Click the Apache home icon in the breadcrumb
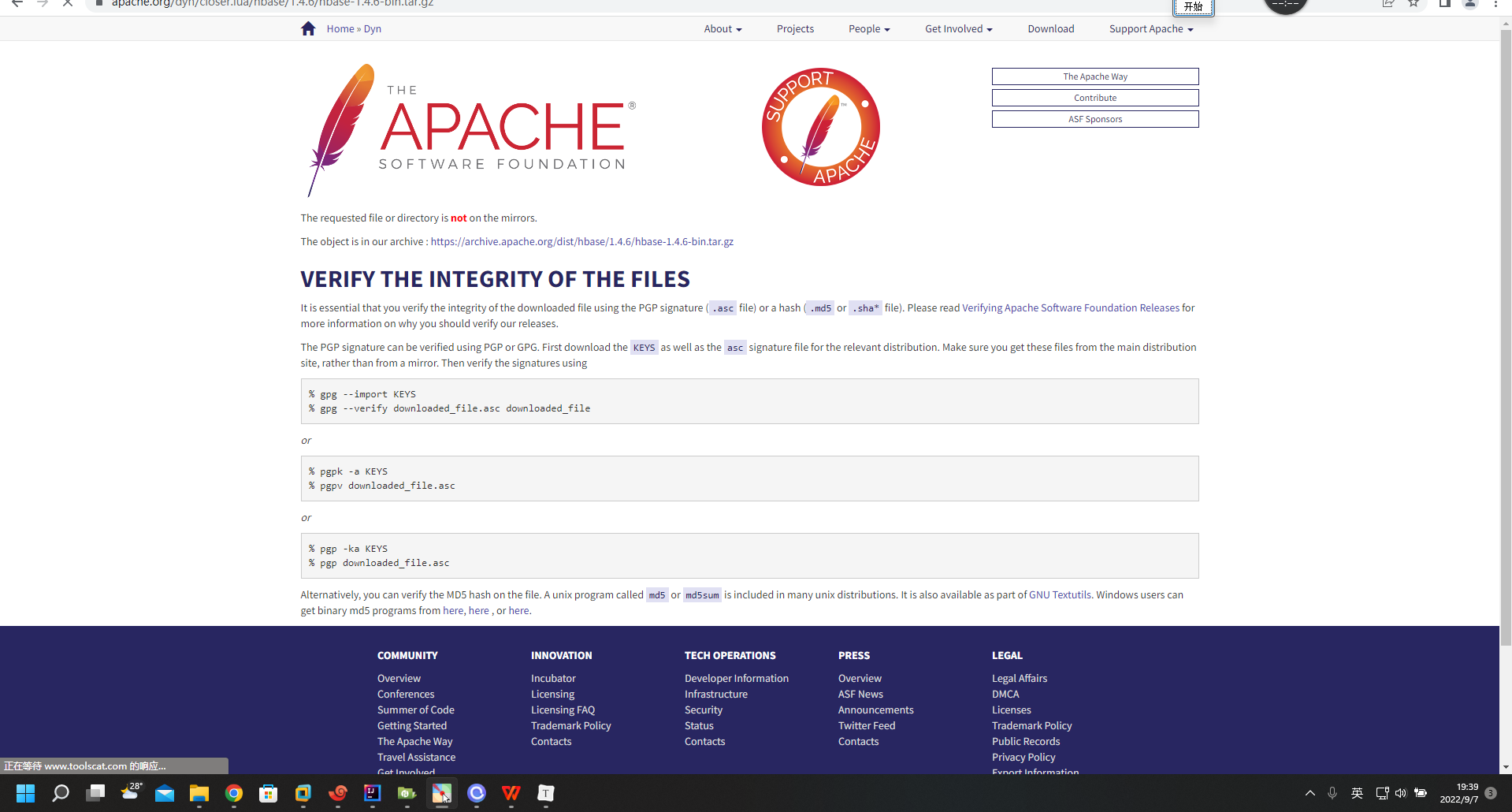The image size is (1512, 812). [308, 28]
